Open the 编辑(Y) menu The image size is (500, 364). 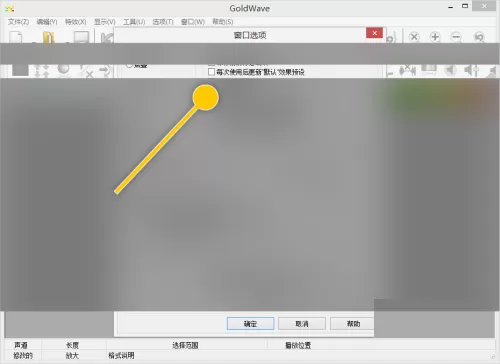tap(47, 22)
